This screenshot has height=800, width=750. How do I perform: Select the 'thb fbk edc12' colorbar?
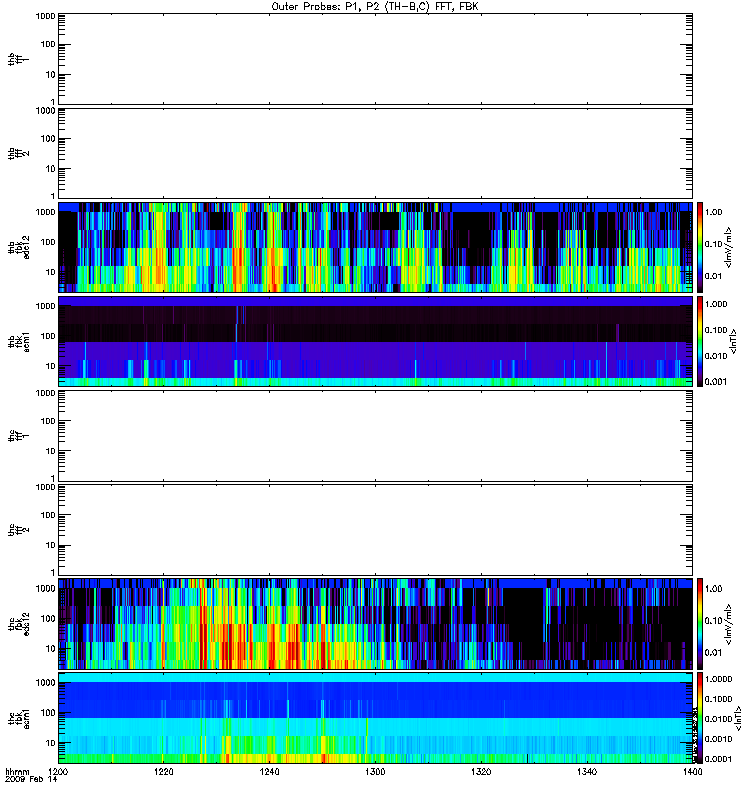coord(700,247)
